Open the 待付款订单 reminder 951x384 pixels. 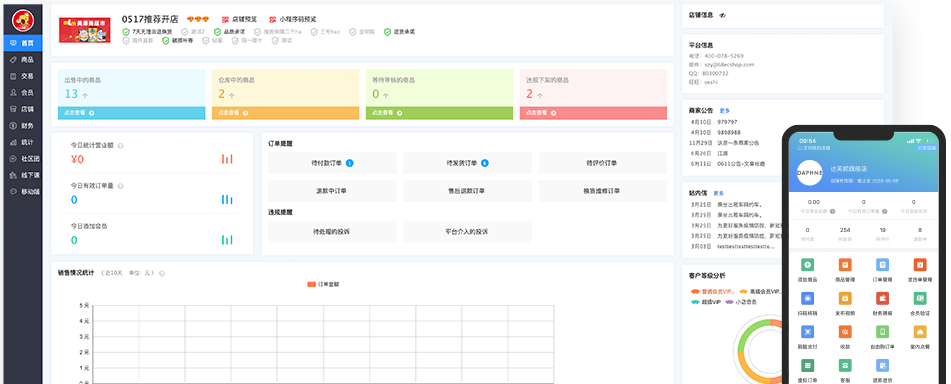332,163
